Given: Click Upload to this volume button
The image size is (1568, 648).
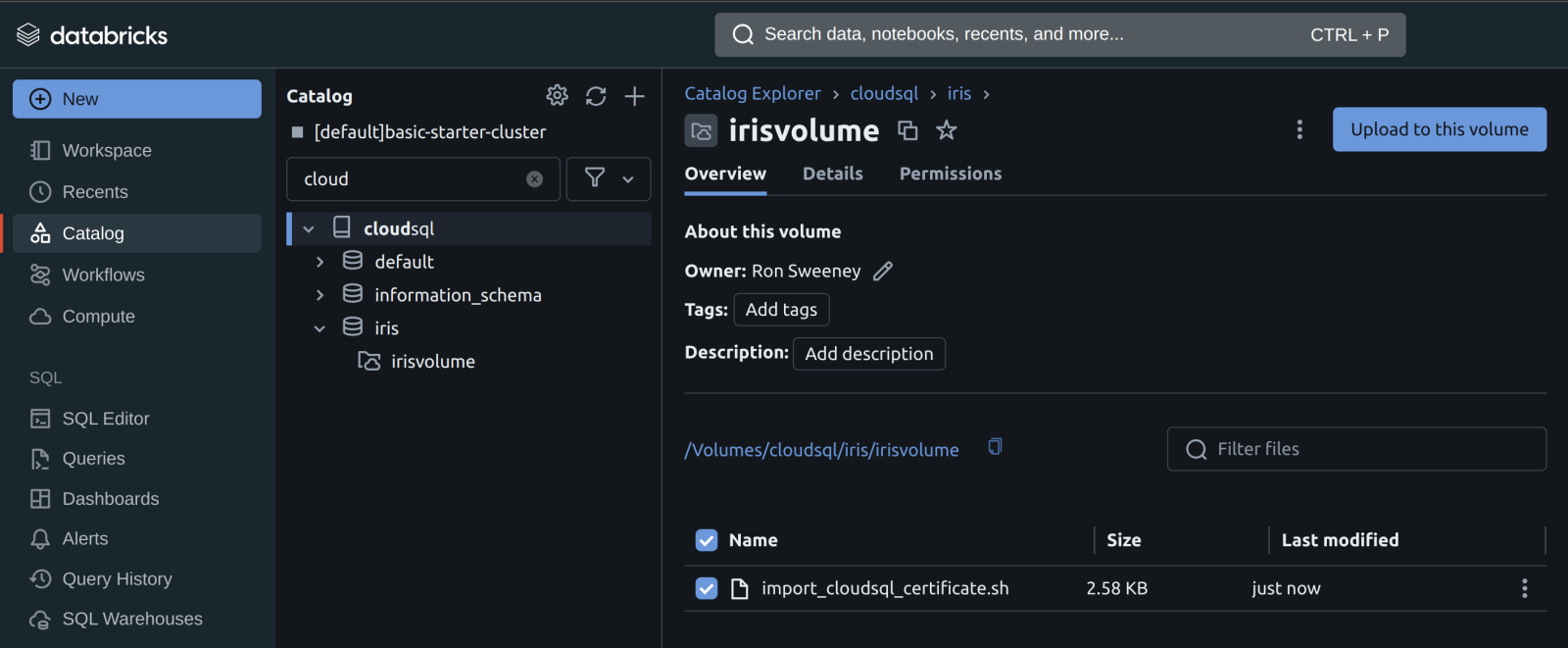Looking at the screenshot, I should 1439,129.
